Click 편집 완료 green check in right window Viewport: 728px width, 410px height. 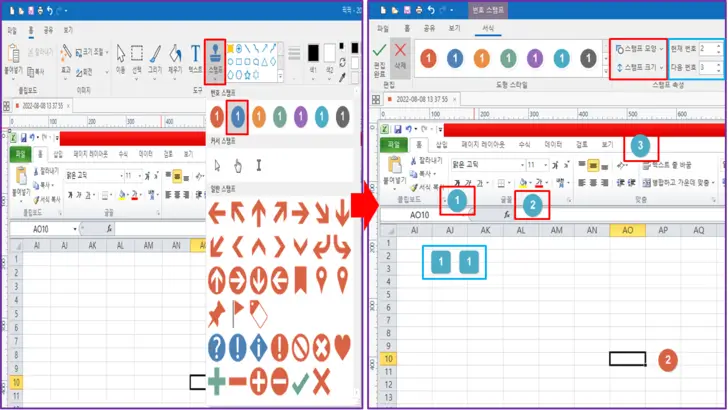[379, 59]
